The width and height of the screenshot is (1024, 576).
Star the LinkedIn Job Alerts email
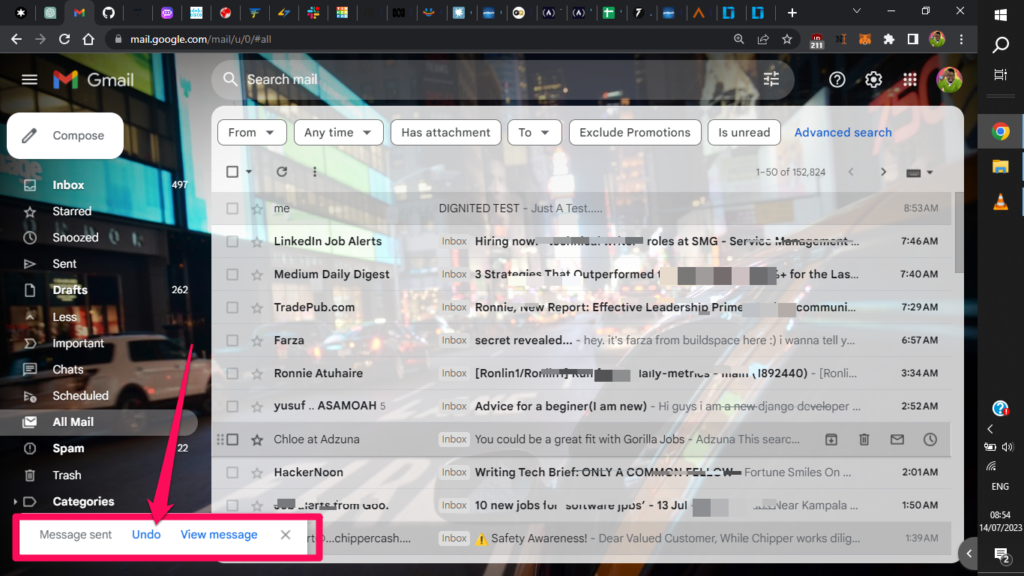(x=257, y=242)
